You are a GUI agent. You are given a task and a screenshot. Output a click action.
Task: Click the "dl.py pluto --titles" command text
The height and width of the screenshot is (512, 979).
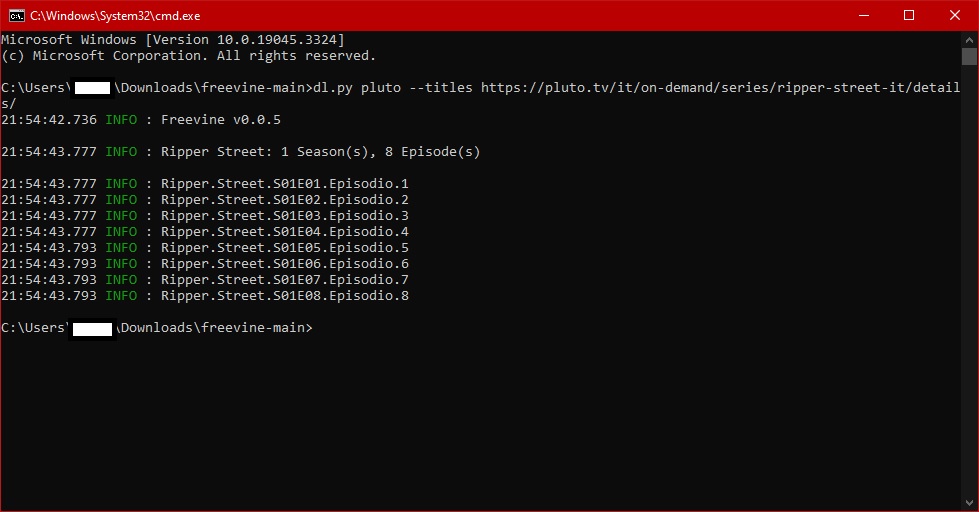pos(392,88)
